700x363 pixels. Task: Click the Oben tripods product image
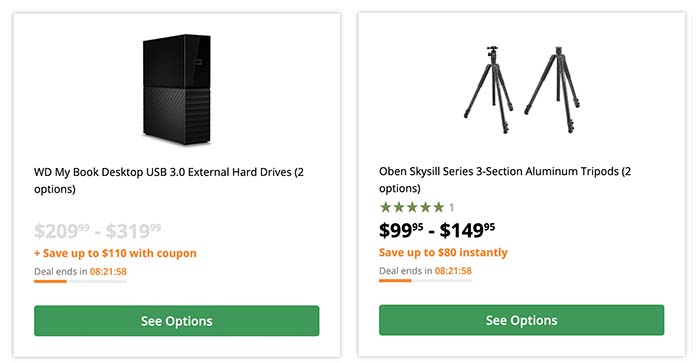point(521,89)
